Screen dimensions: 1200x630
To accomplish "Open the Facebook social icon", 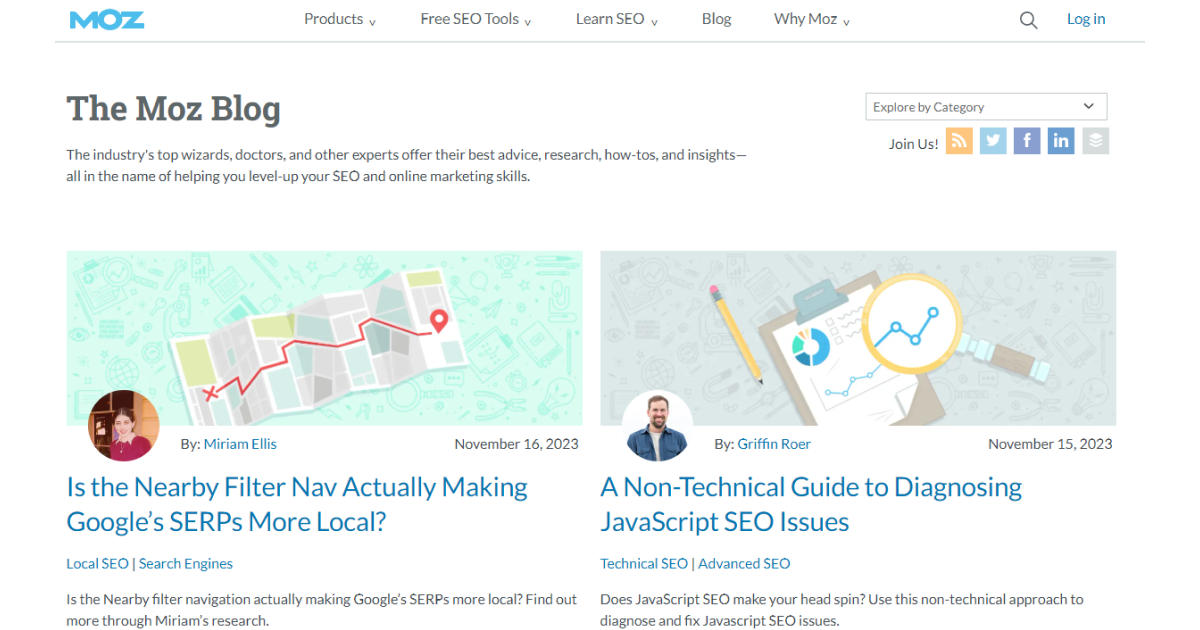I will (1027, 141).
